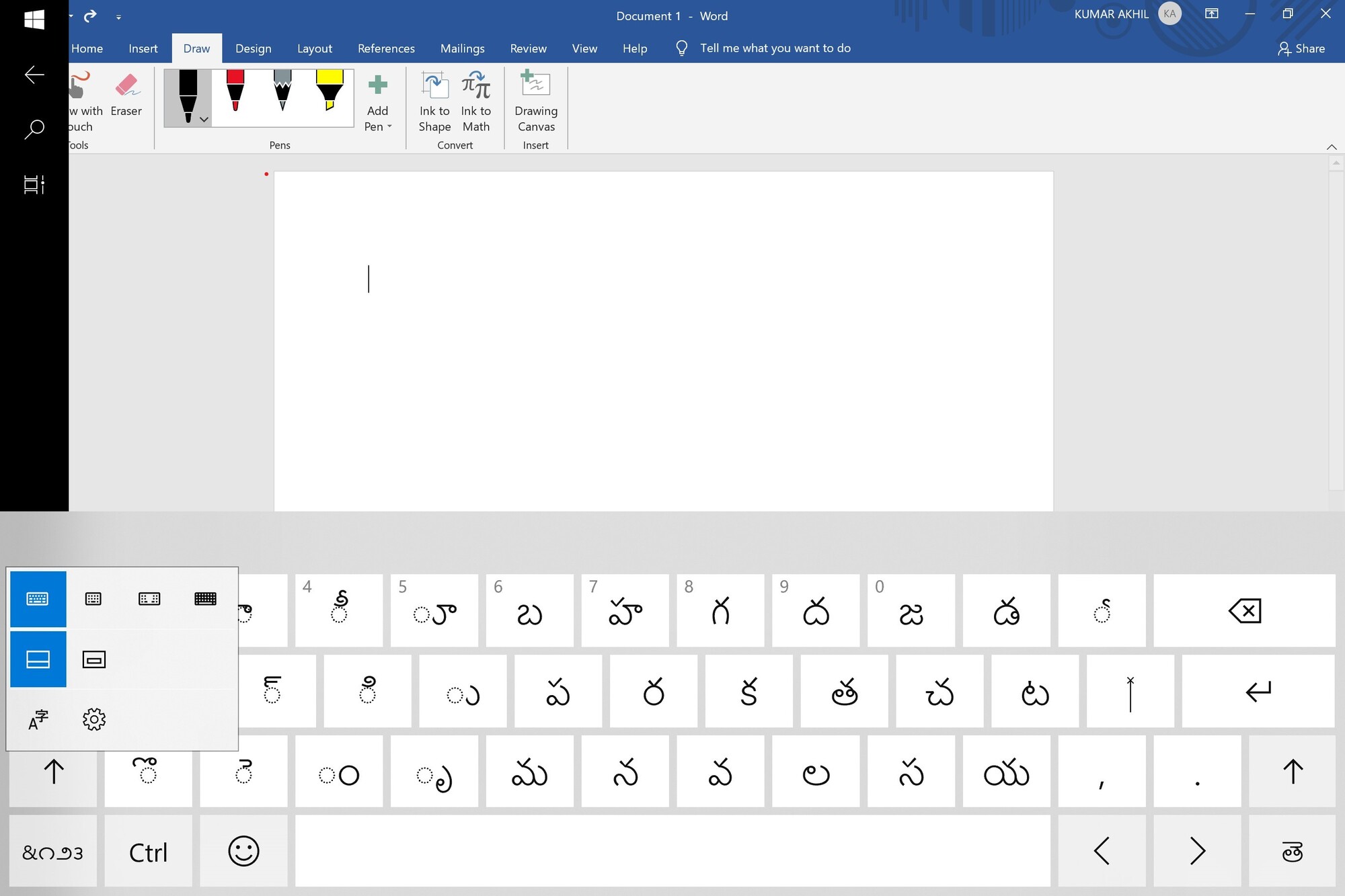
Task: Open the Home tab
Action: (x=87, y=48)
